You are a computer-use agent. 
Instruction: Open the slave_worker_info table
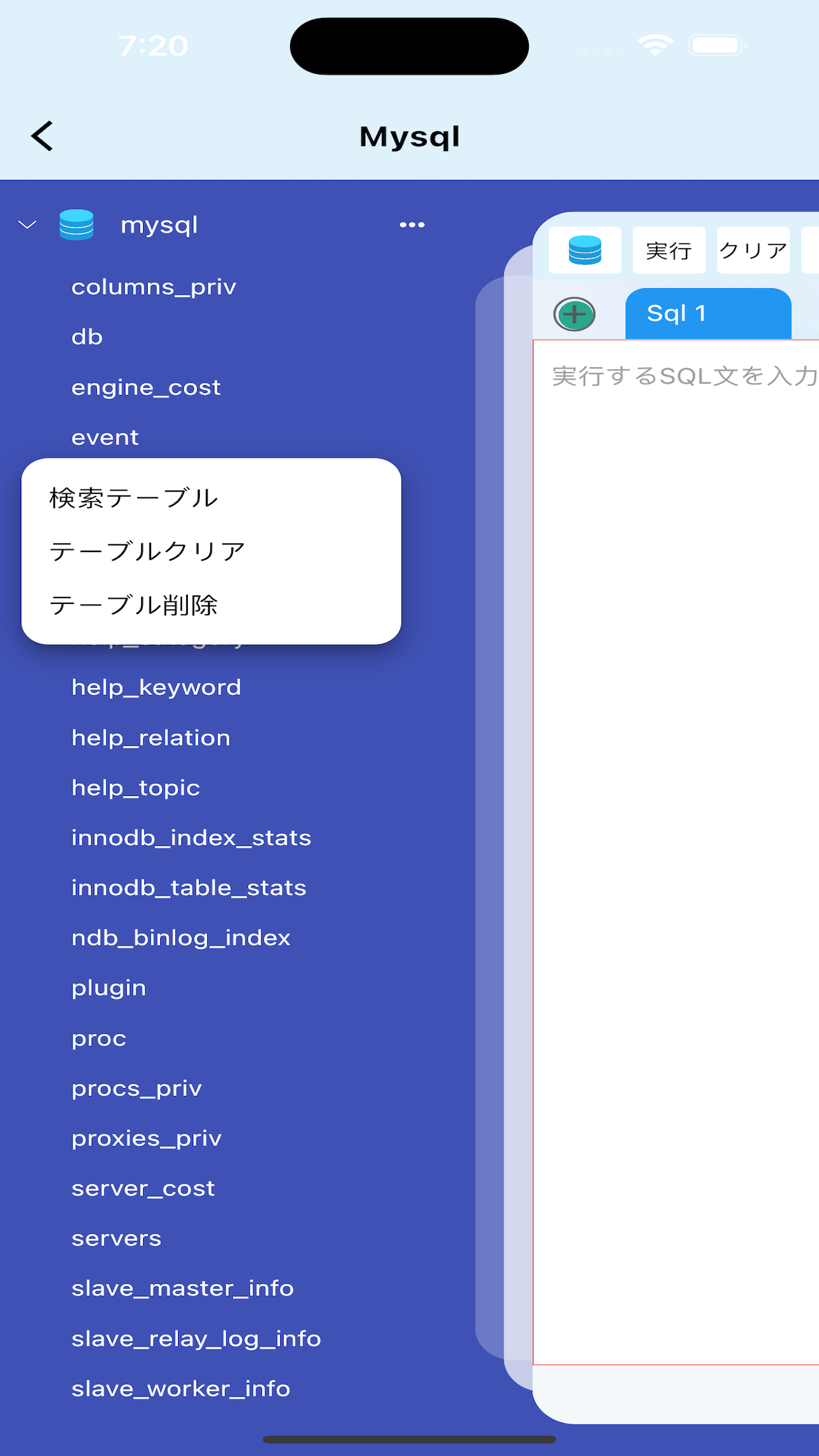181,1389
